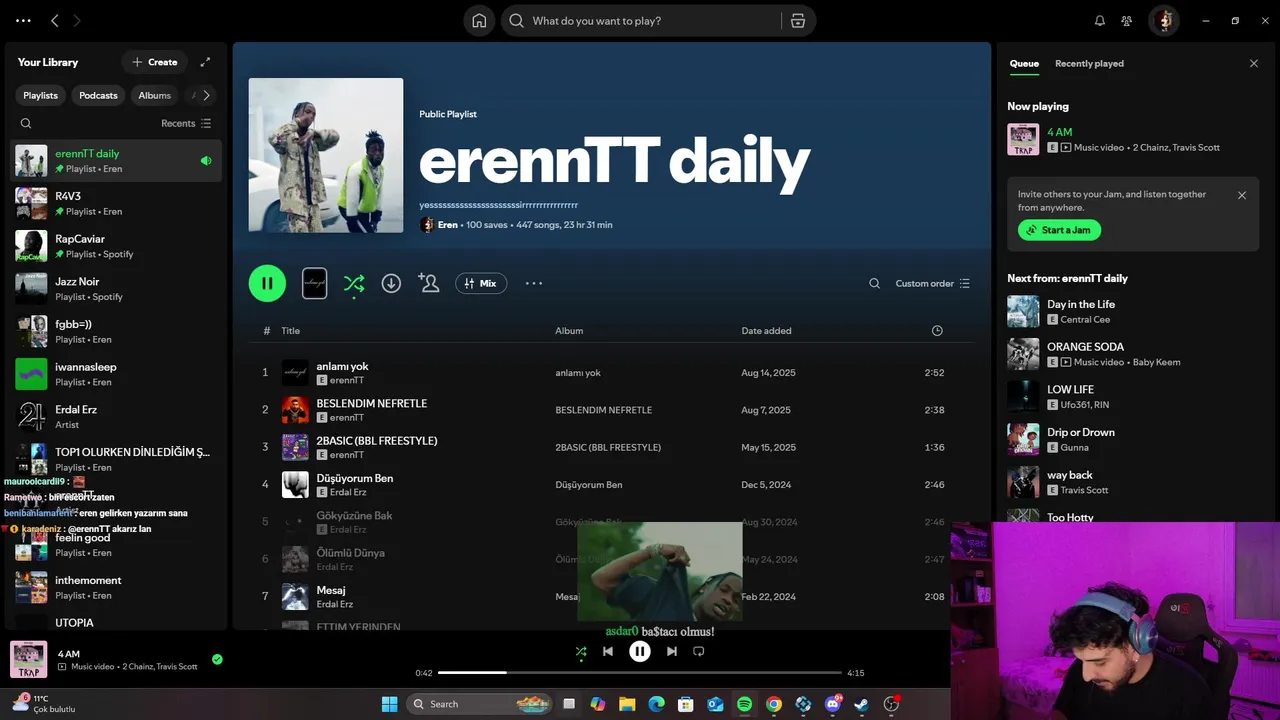This screenshot has width=1280, height=720.
Task: Filter library by Playlists
Action: click(41, 95)
